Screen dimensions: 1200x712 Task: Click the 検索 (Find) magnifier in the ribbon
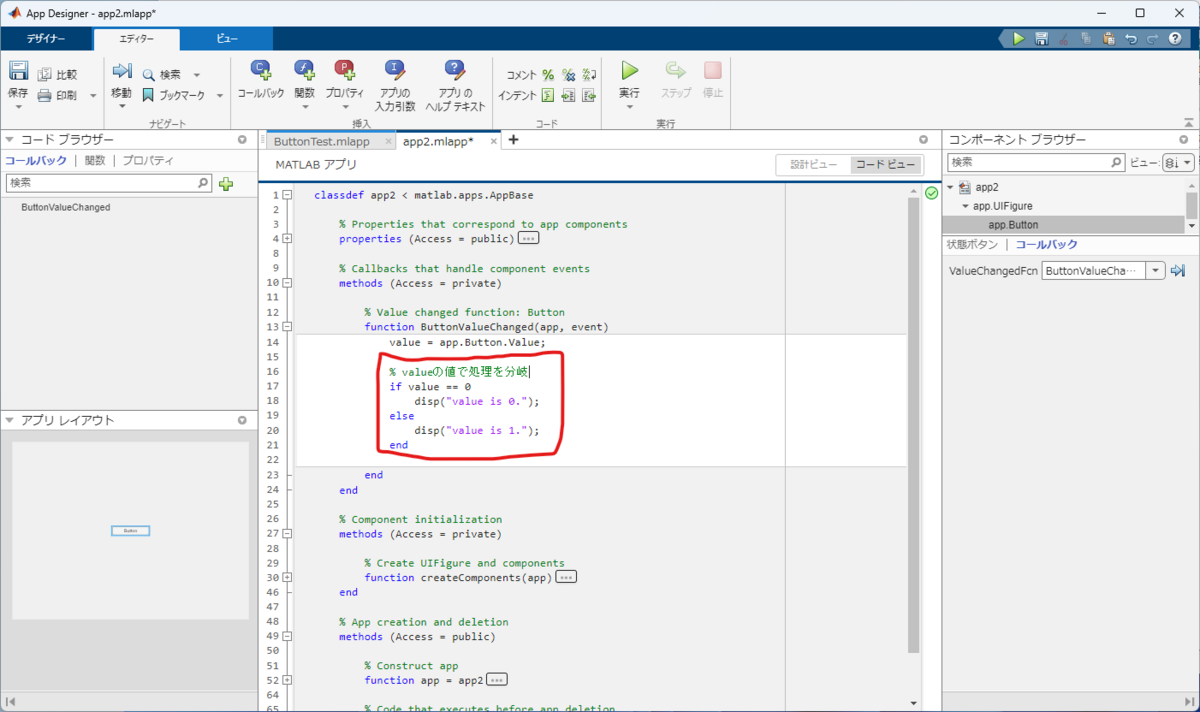(149, 75)
